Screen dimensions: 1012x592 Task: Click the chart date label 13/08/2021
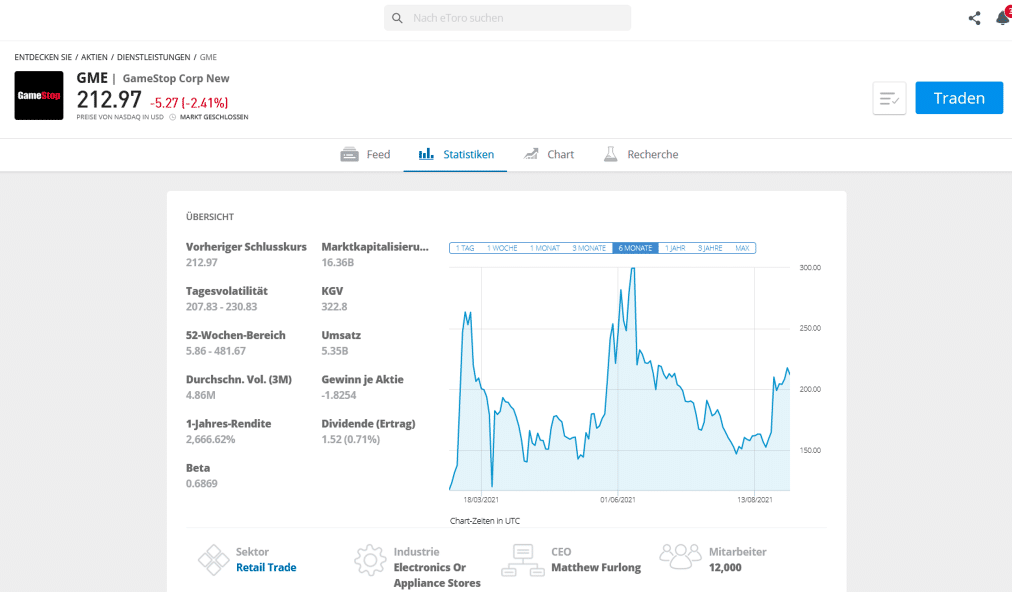755,500
